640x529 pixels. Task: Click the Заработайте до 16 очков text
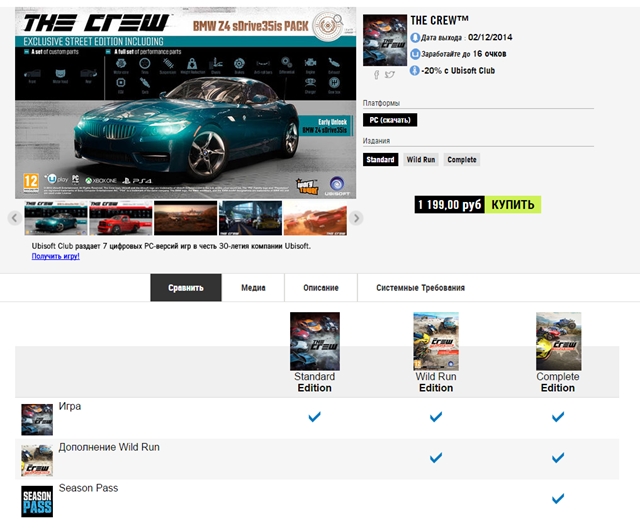pos(464,54)
